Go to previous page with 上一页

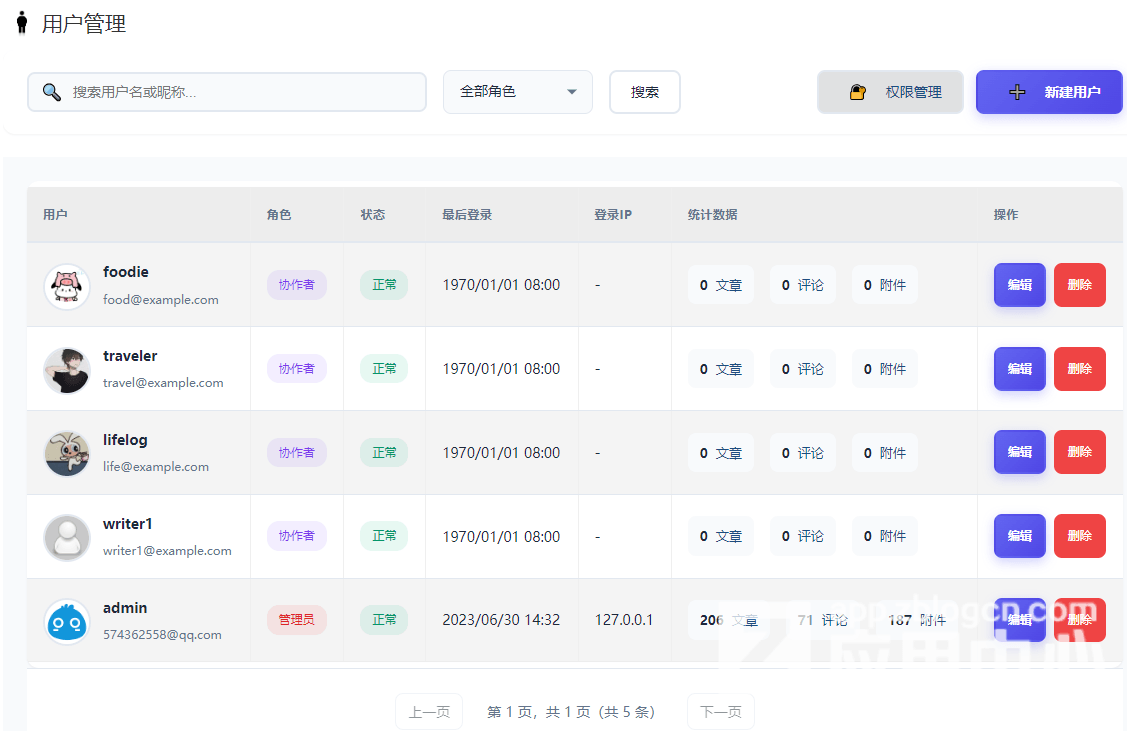pyautogui.click(x=429, y=712)
